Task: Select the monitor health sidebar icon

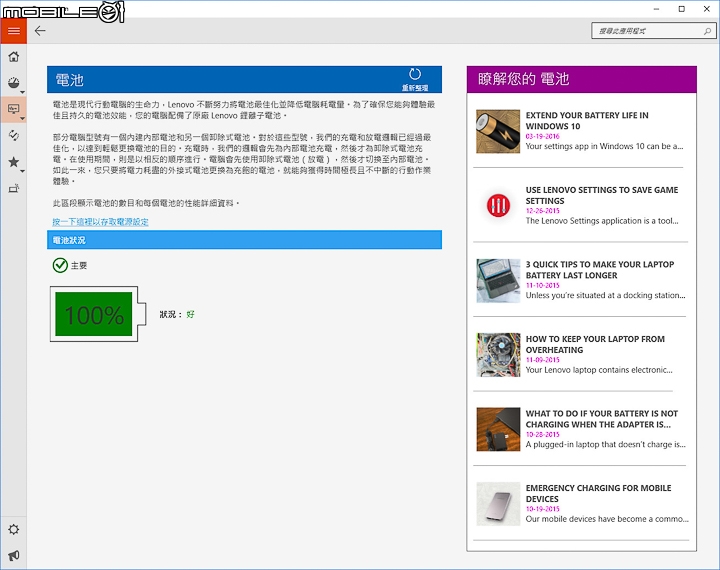Action: click(14, 109)
